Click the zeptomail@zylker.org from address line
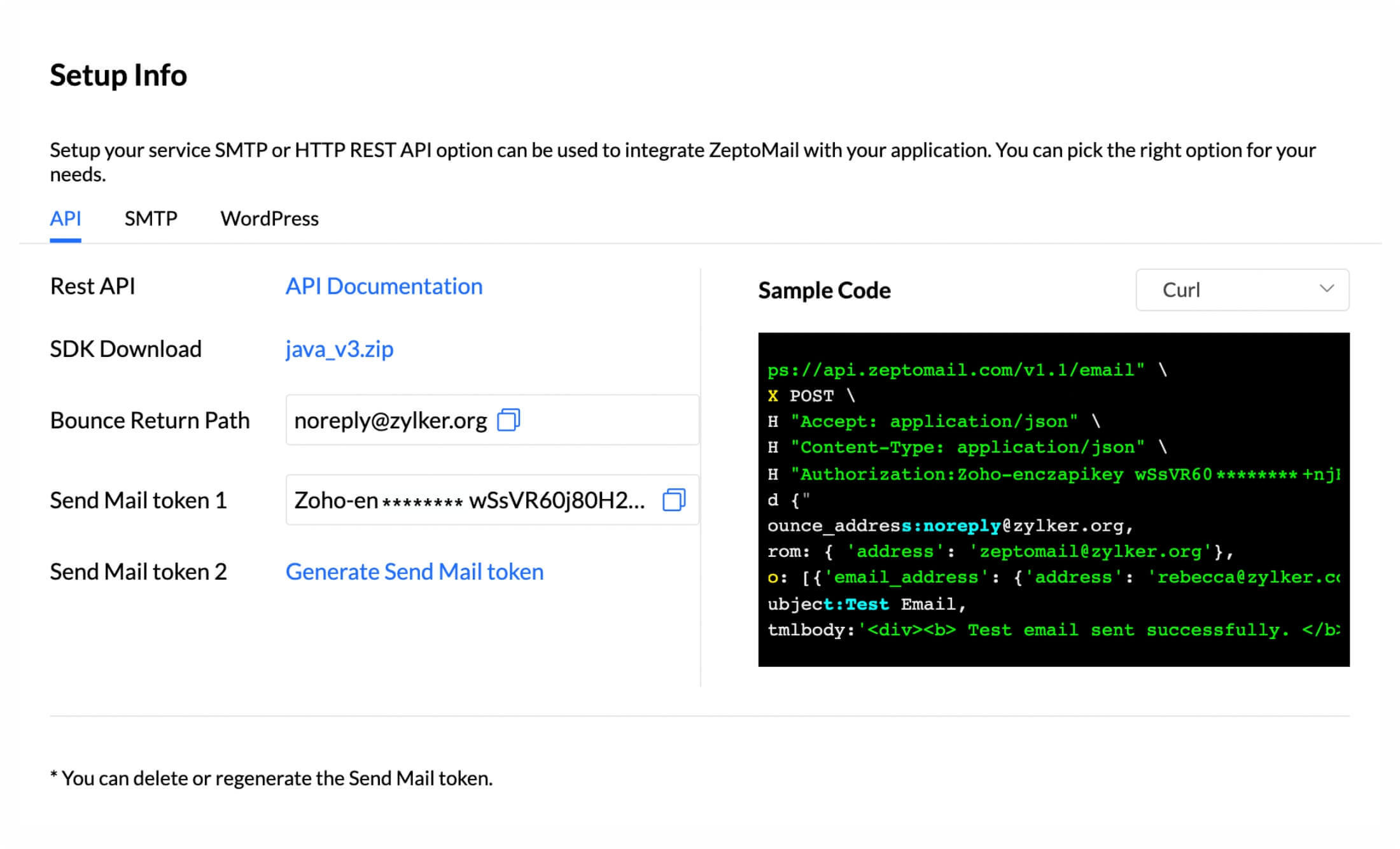This screenshot has height=849, width=1400. (1000, 551)
